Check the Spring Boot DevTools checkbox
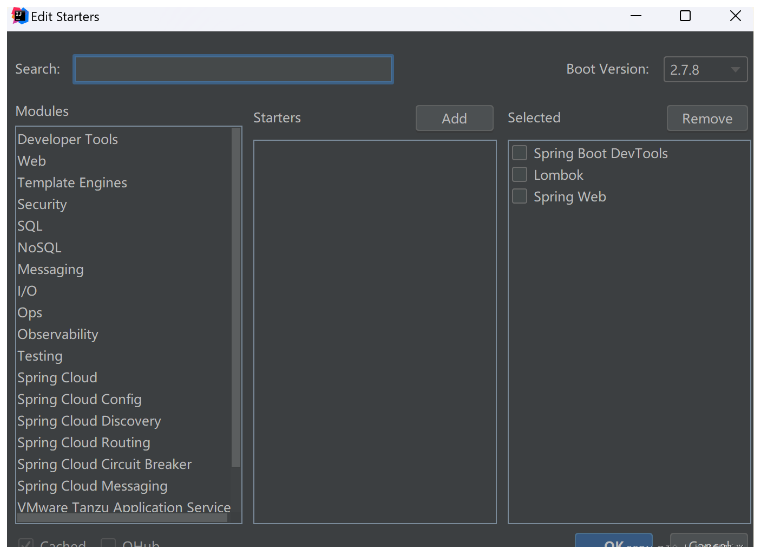Screen dimensions: 757x547 click(519, 153)
